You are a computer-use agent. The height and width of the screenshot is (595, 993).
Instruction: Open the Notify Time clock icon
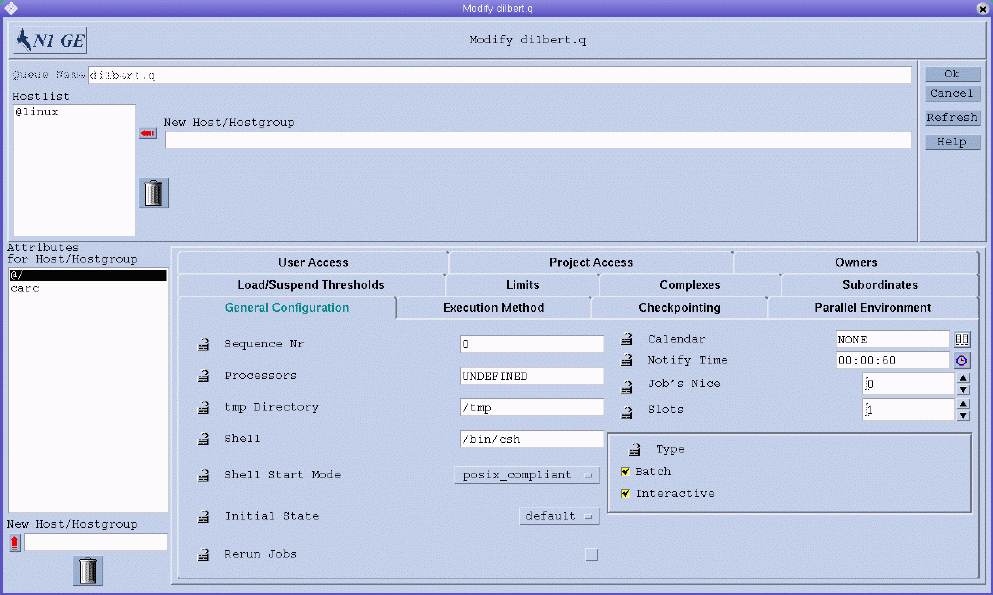click(962, 360)
